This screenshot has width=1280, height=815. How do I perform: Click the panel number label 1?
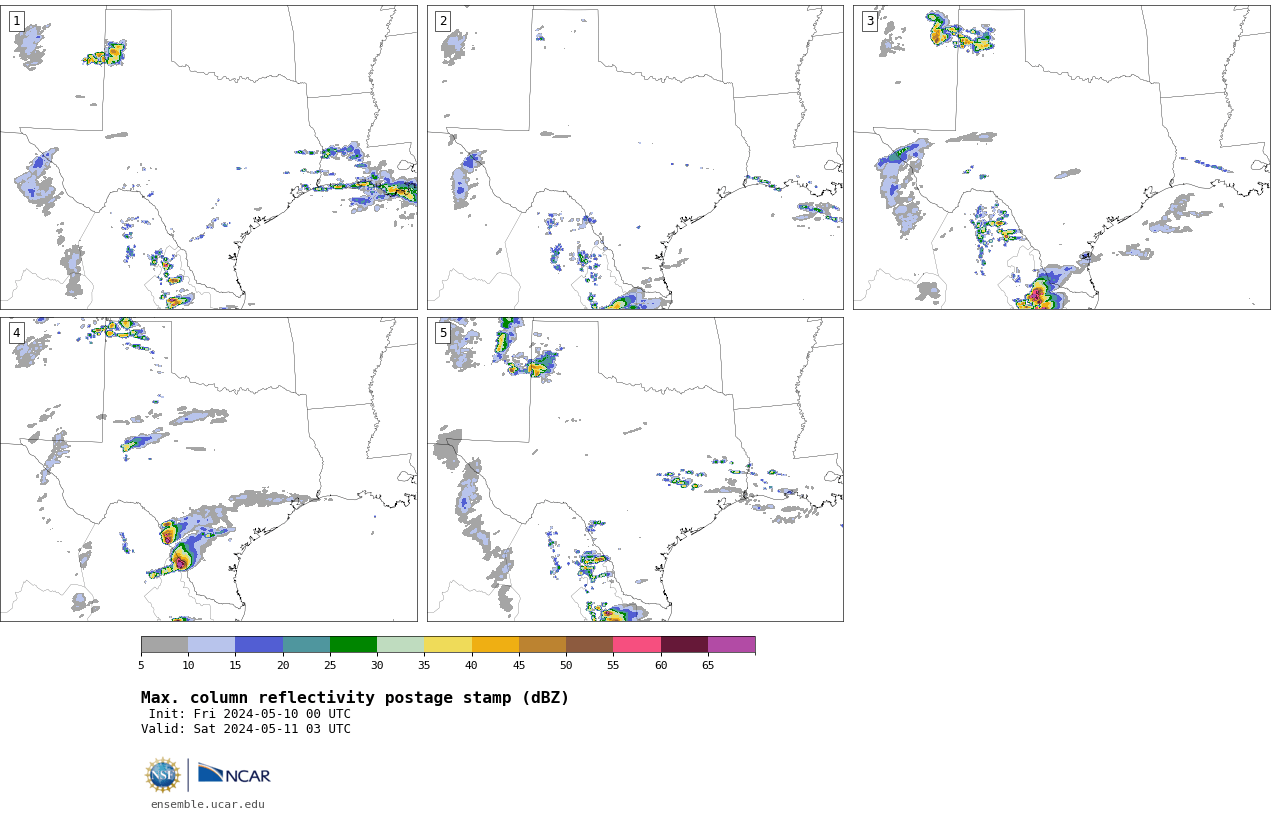click(16, 21)
